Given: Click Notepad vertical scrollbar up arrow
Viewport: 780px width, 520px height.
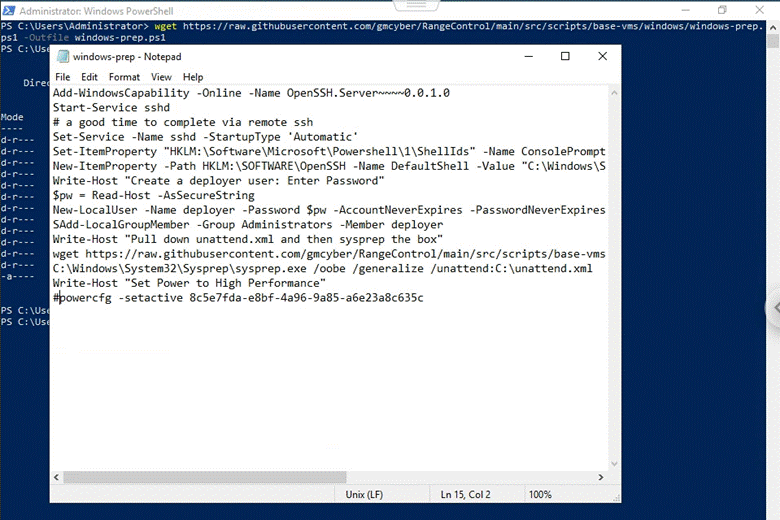Looking at the screenshot, I should (614, 93).
